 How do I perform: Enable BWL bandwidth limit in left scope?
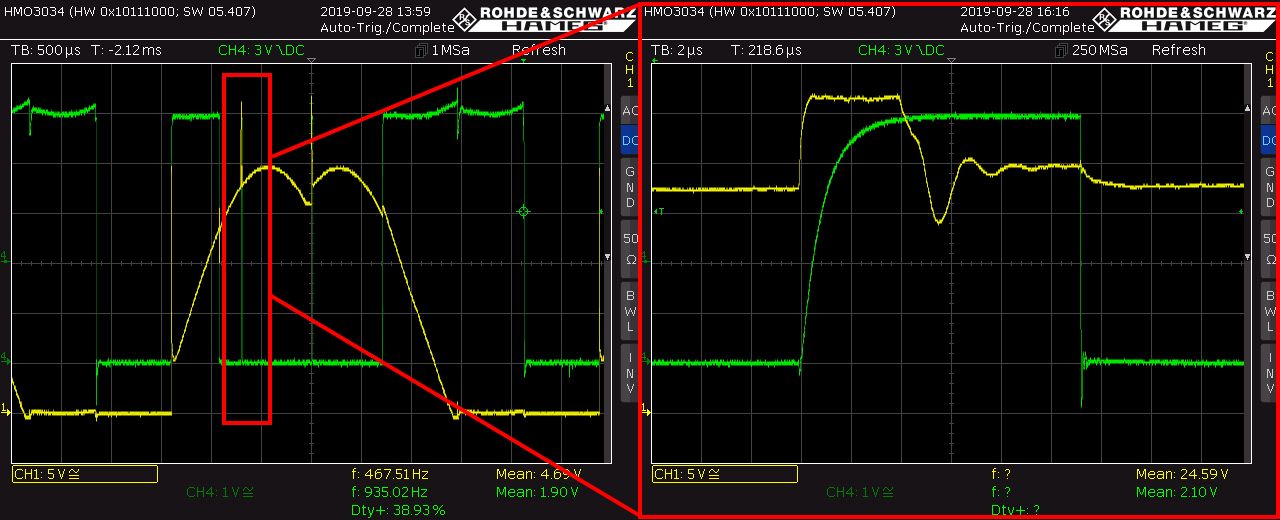pyautogui.click(x=629, y=311)
